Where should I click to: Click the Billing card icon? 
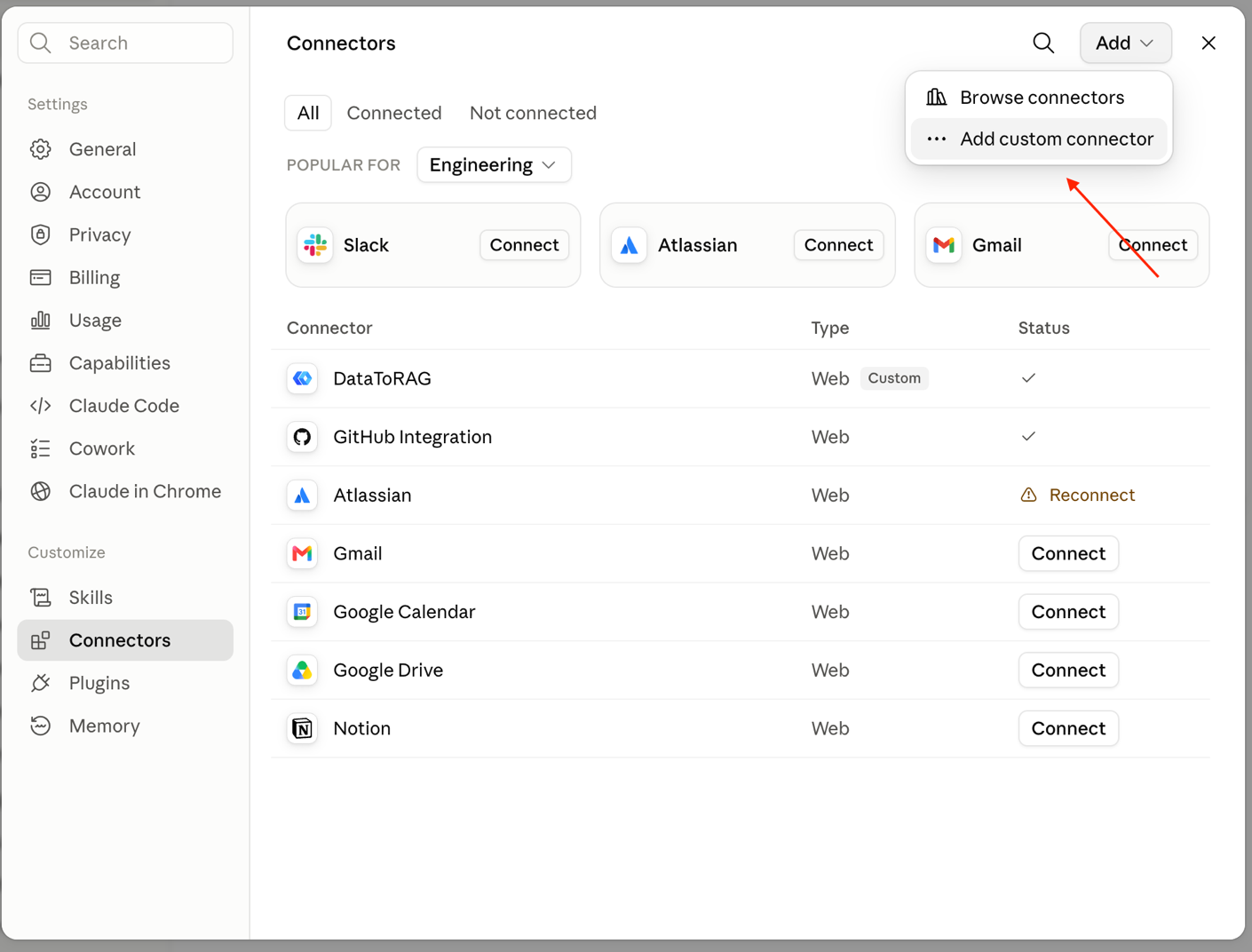pyautogui.click(x=40, y=277)
